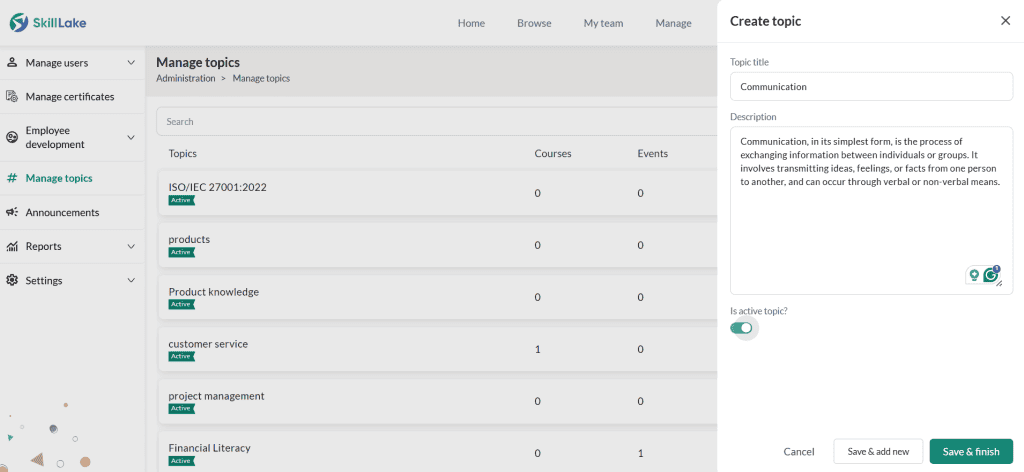Expand the Employee development submenu

pos(131,137)
